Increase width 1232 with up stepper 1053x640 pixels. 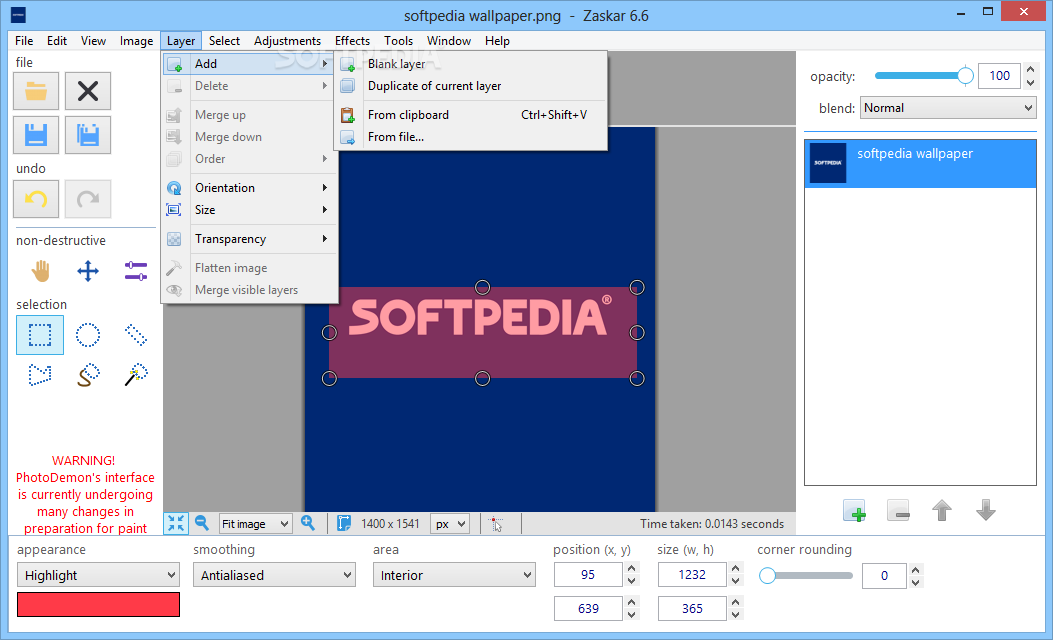735,569
